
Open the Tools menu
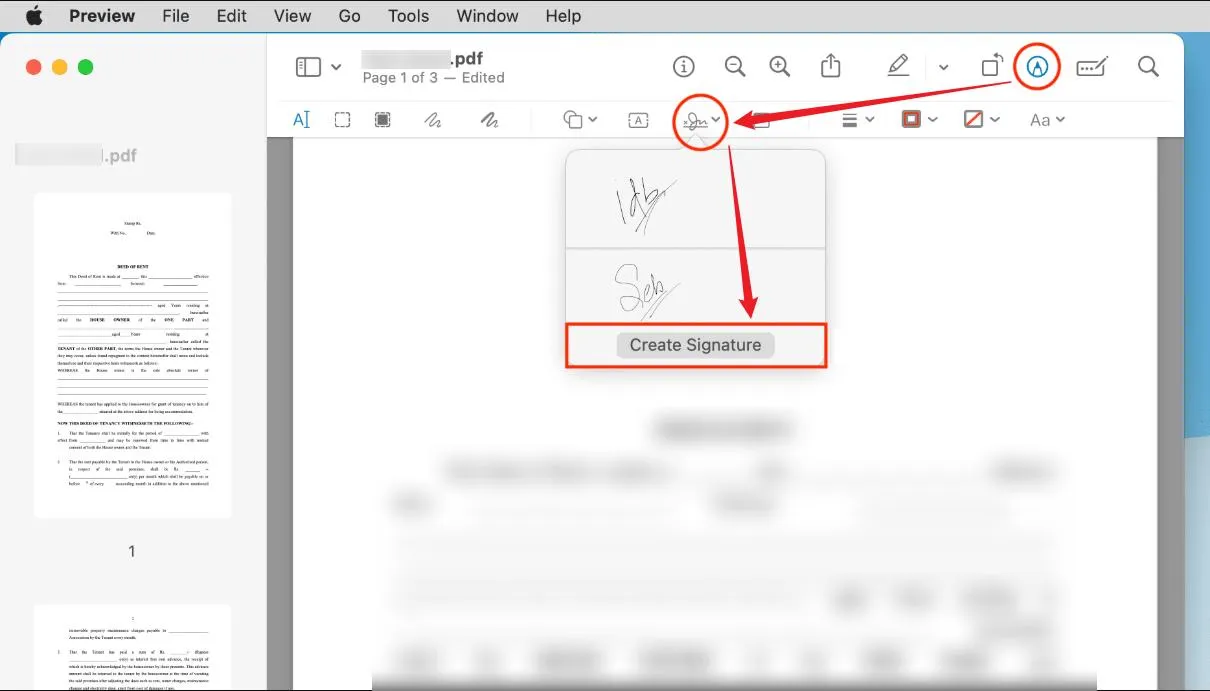(x=409, y=16)
